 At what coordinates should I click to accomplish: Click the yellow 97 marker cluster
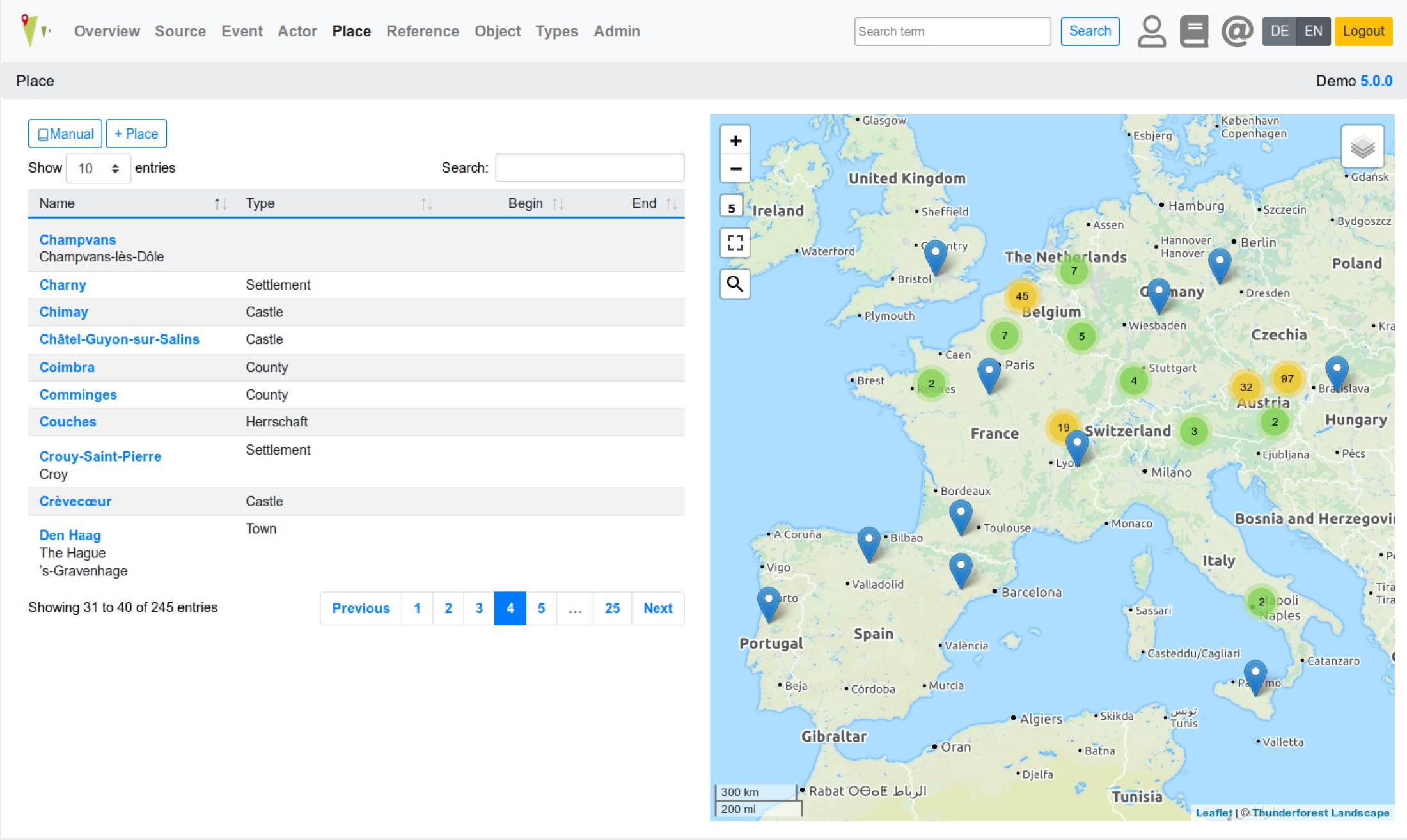click(x=1287, y=378)
